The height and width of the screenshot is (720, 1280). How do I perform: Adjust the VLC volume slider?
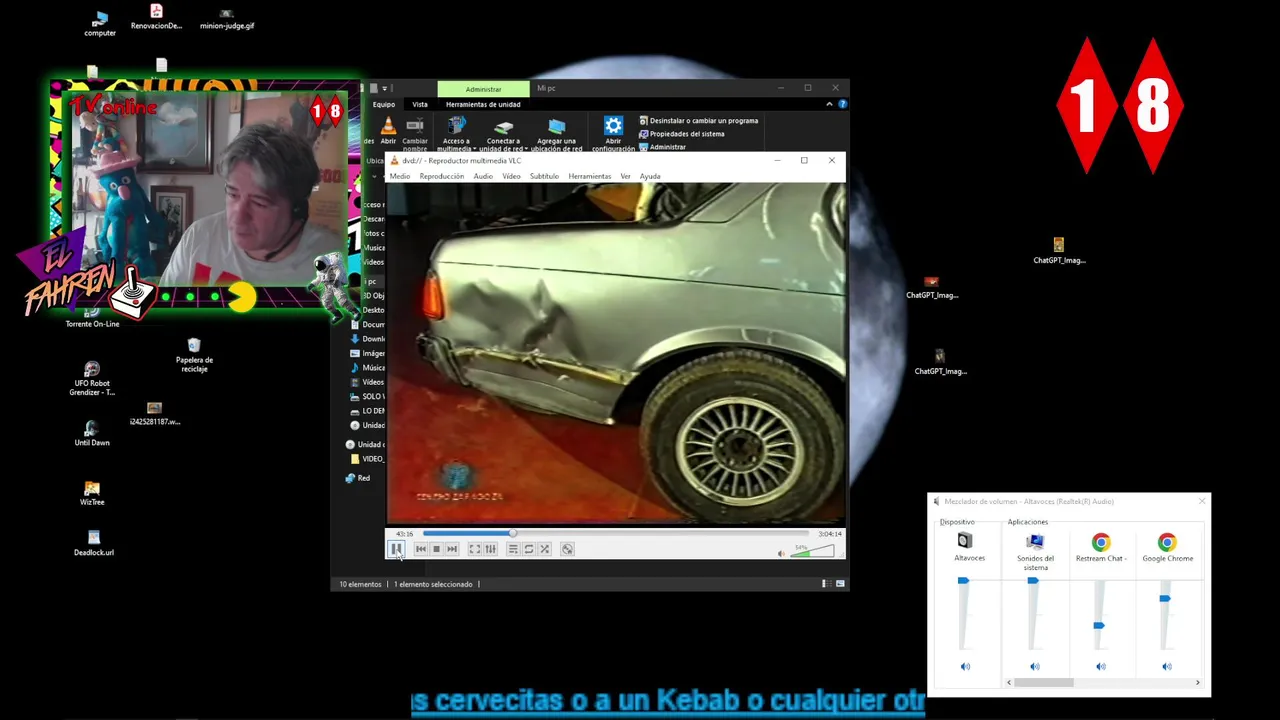(812, 551)
